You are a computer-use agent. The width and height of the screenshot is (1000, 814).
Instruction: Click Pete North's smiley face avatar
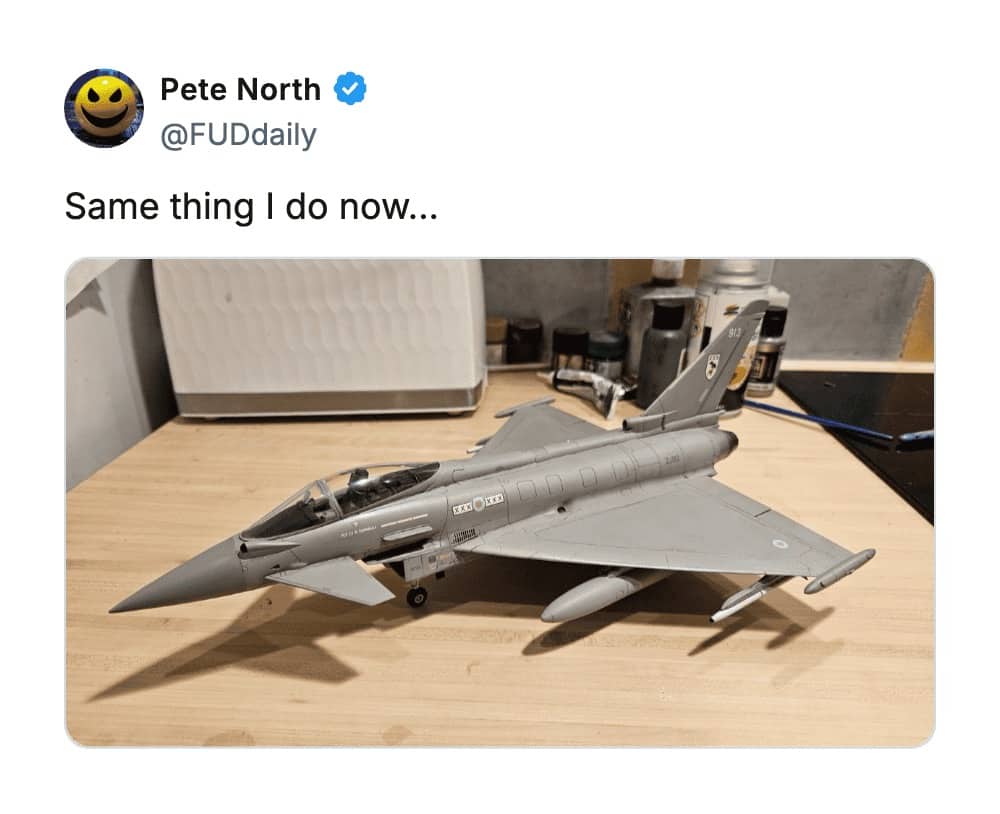point(104,108)
